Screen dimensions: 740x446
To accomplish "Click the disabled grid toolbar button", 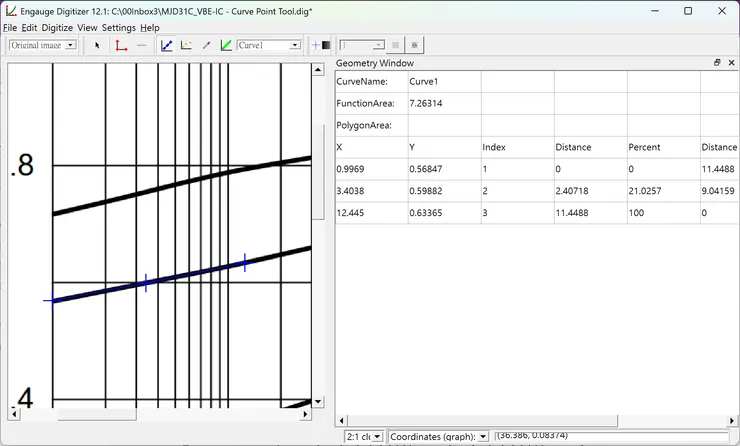I will pyautogui.click(x=395, y=45).
